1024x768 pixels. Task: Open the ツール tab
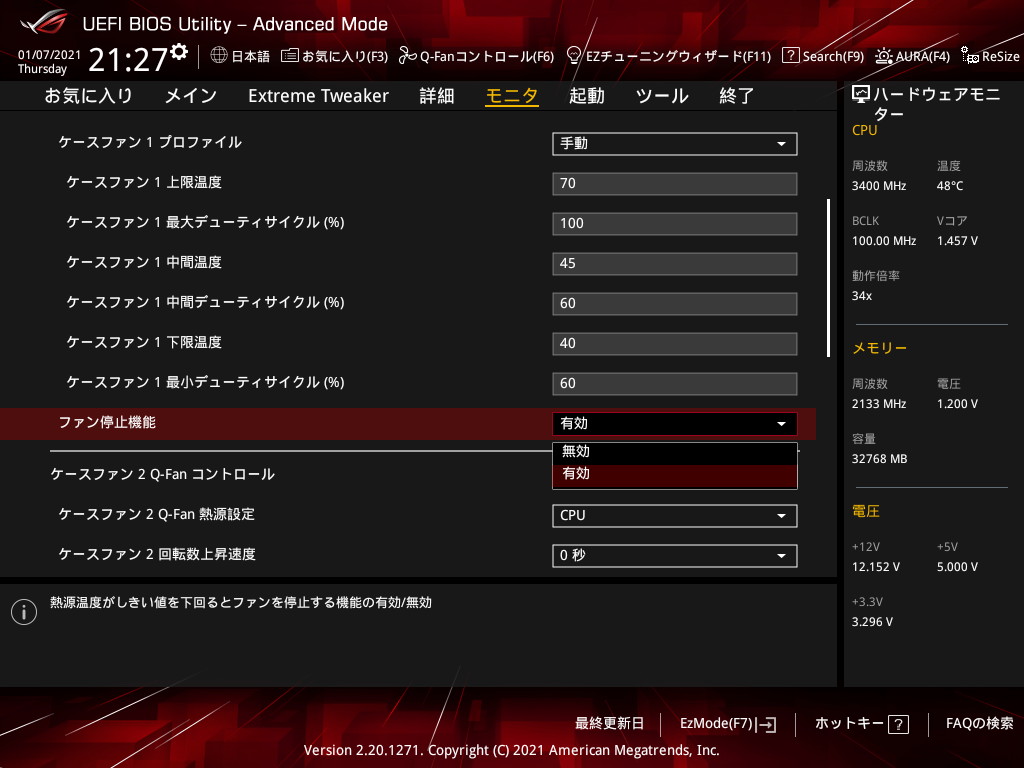(x=662, y=96)
